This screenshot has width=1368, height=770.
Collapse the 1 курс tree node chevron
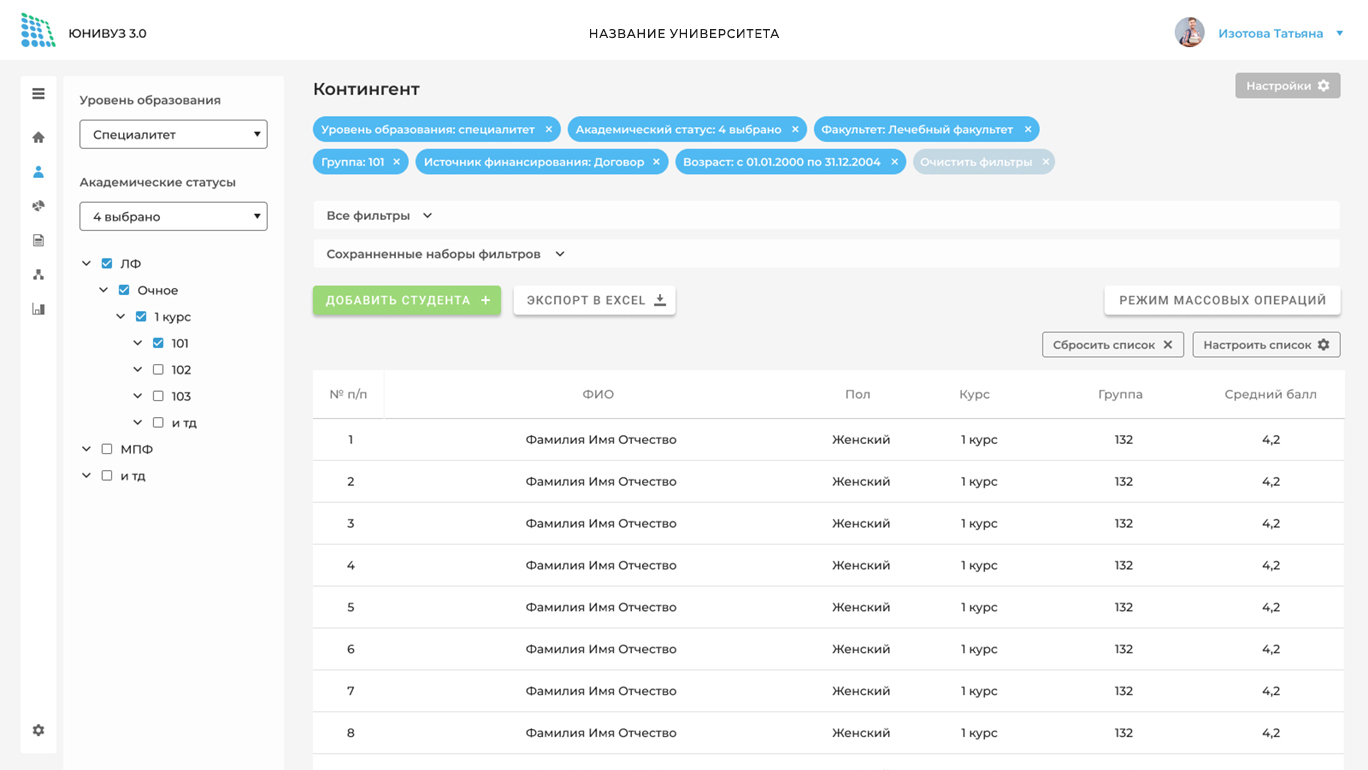point(120,317)
